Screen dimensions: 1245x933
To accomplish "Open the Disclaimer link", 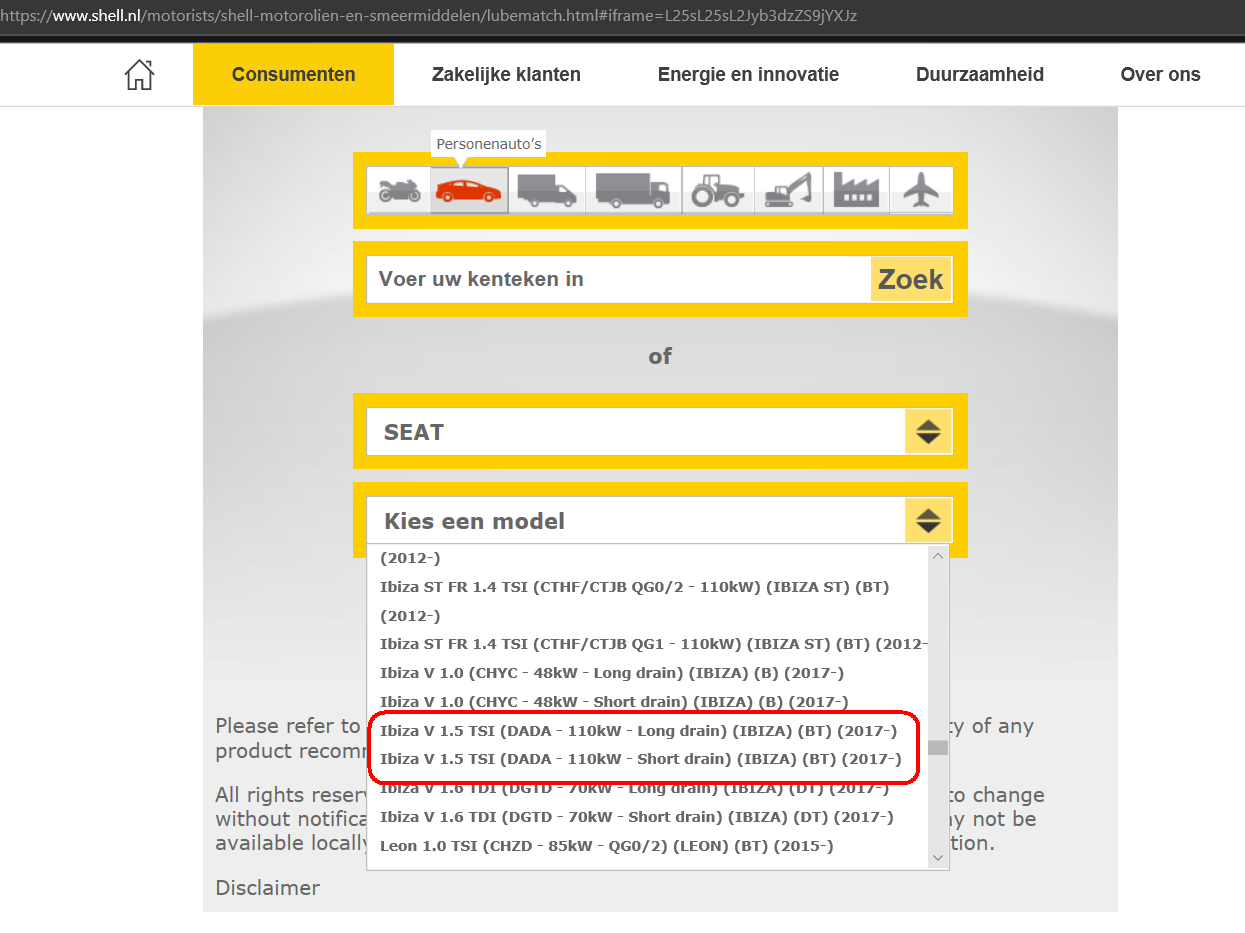I will point(268,888).
